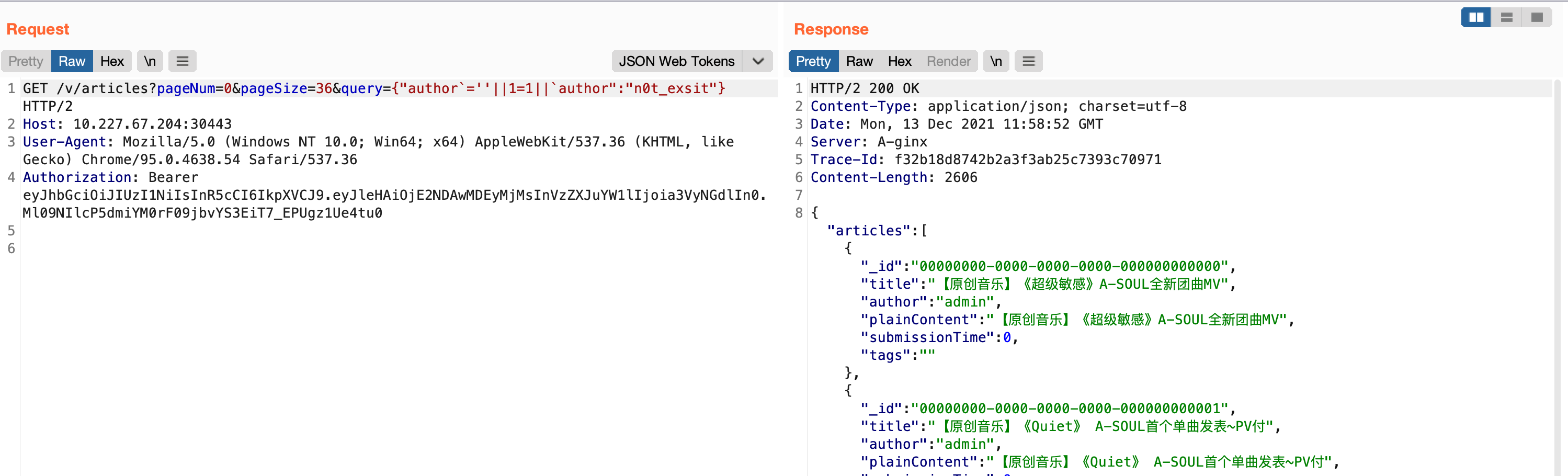The height and width of the screenshot is (476, 1568).
Task: Switch Response view to Raw tab
Action: (x=859, y=62)
